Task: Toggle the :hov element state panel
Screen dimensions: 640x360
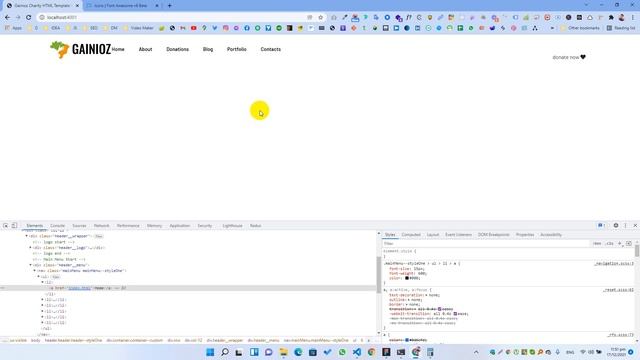Action: tap(597, 243)
